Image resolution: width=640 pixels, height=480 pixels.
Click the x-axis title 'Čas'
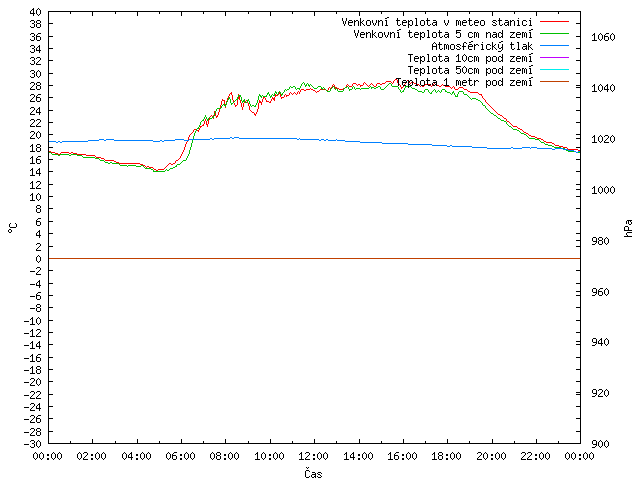pos(313,473)
